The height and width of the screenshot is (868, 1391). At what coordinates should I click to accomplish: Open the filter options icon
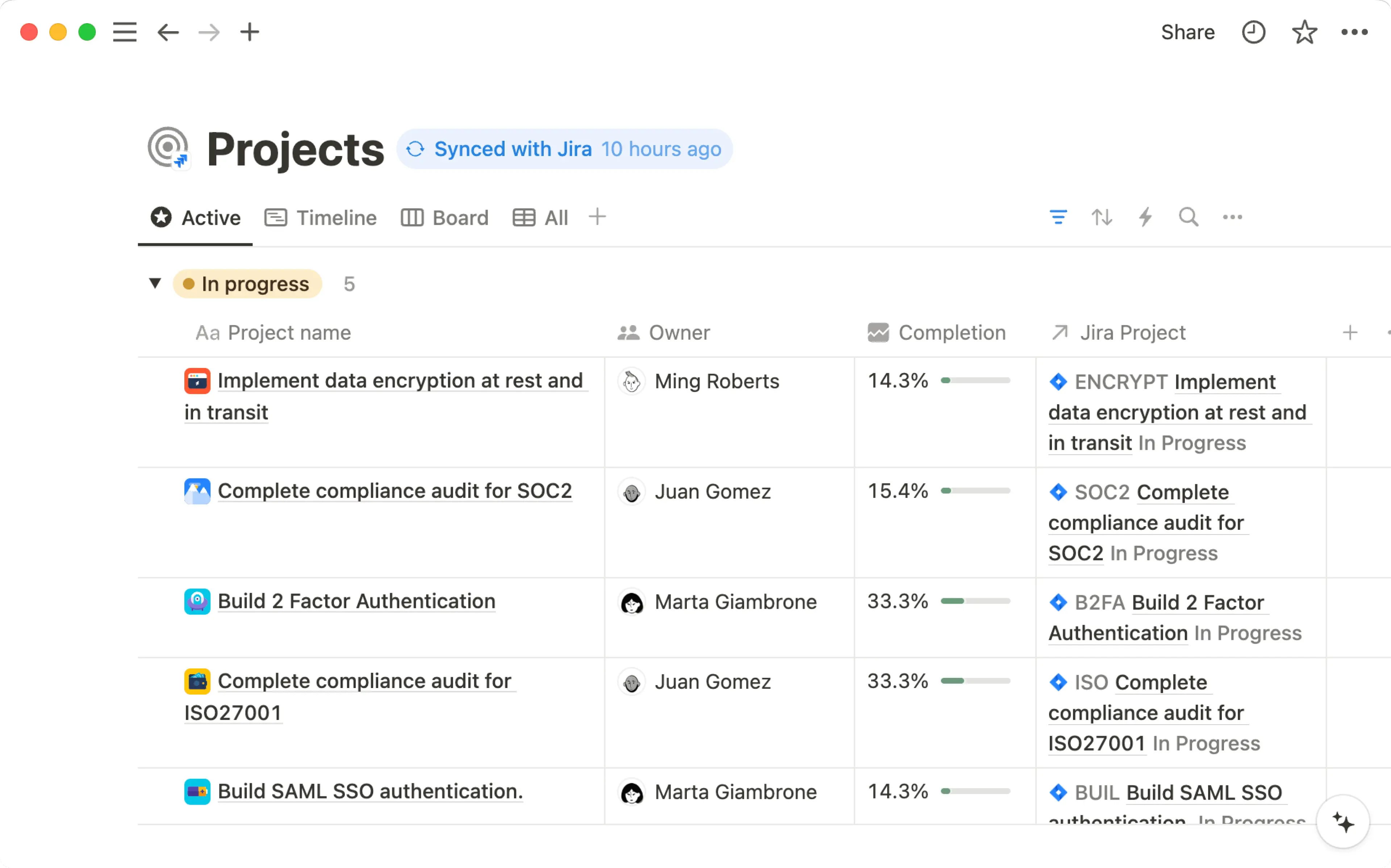point(1058,217)
